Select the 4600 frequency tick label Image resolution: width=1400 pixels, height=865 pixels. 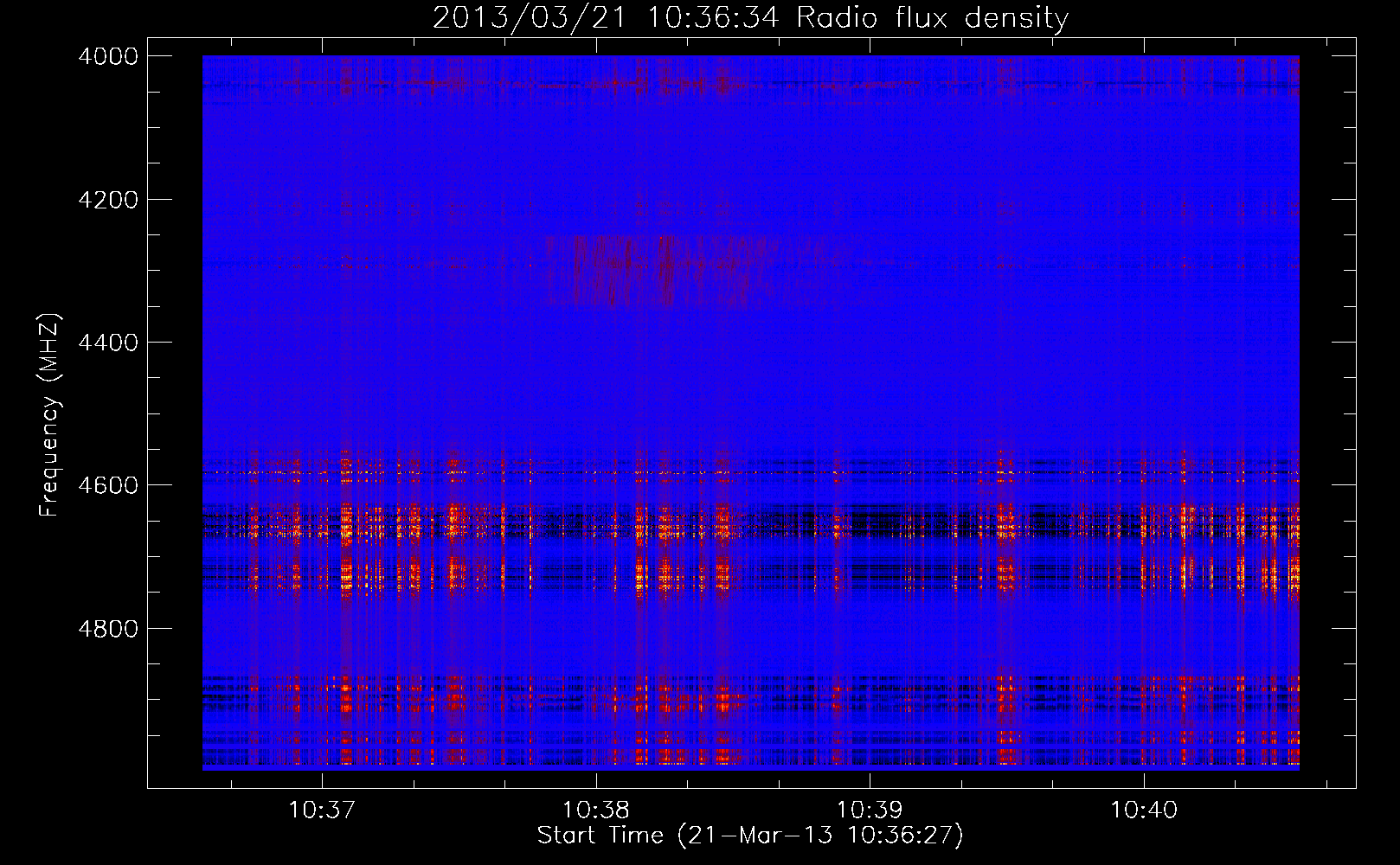click(107, 485)
